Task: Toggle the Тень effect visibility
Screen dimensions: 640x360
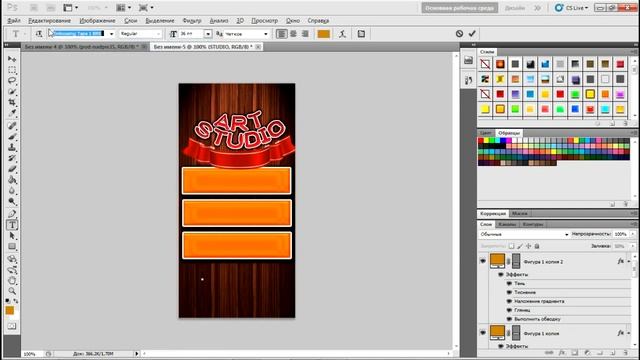Action: pyautogui.click(x=509, y=283)
